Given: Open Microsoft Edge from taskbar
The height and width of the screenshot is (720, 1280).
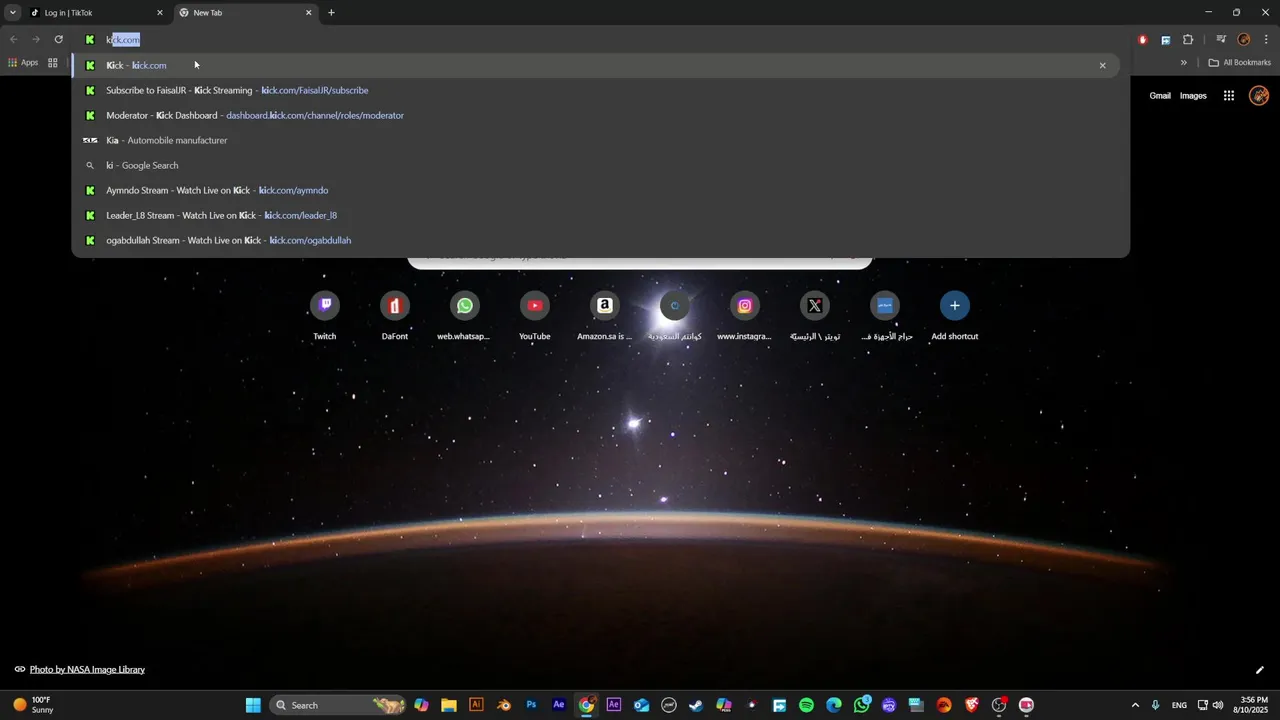Looking at the screenshot, I should 834,705.
